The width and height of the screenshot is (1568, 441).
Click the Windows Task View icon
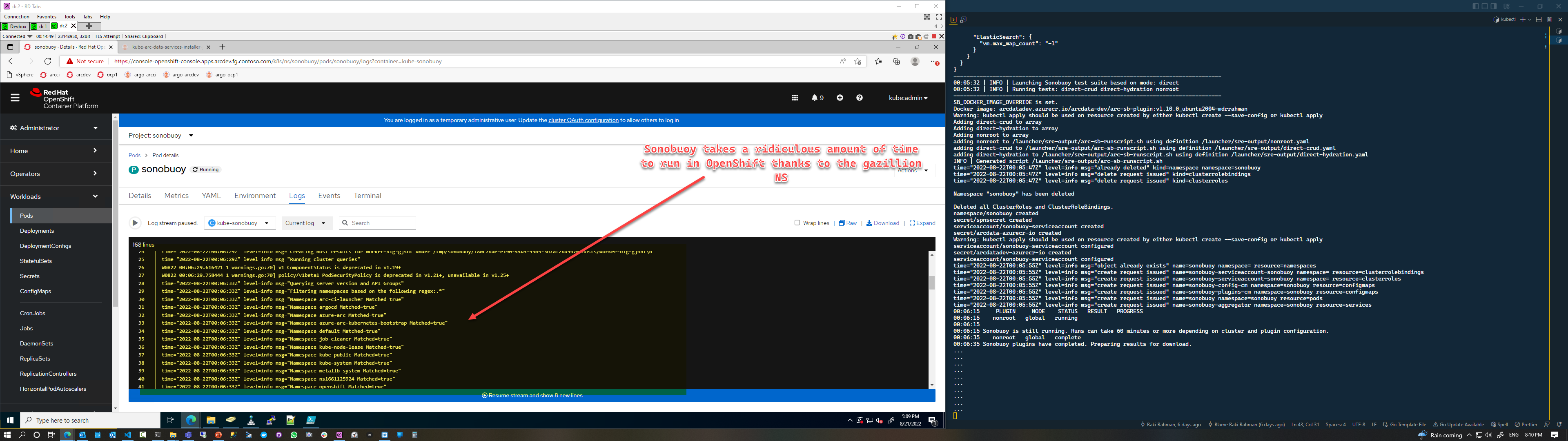(x=170, y=420)
